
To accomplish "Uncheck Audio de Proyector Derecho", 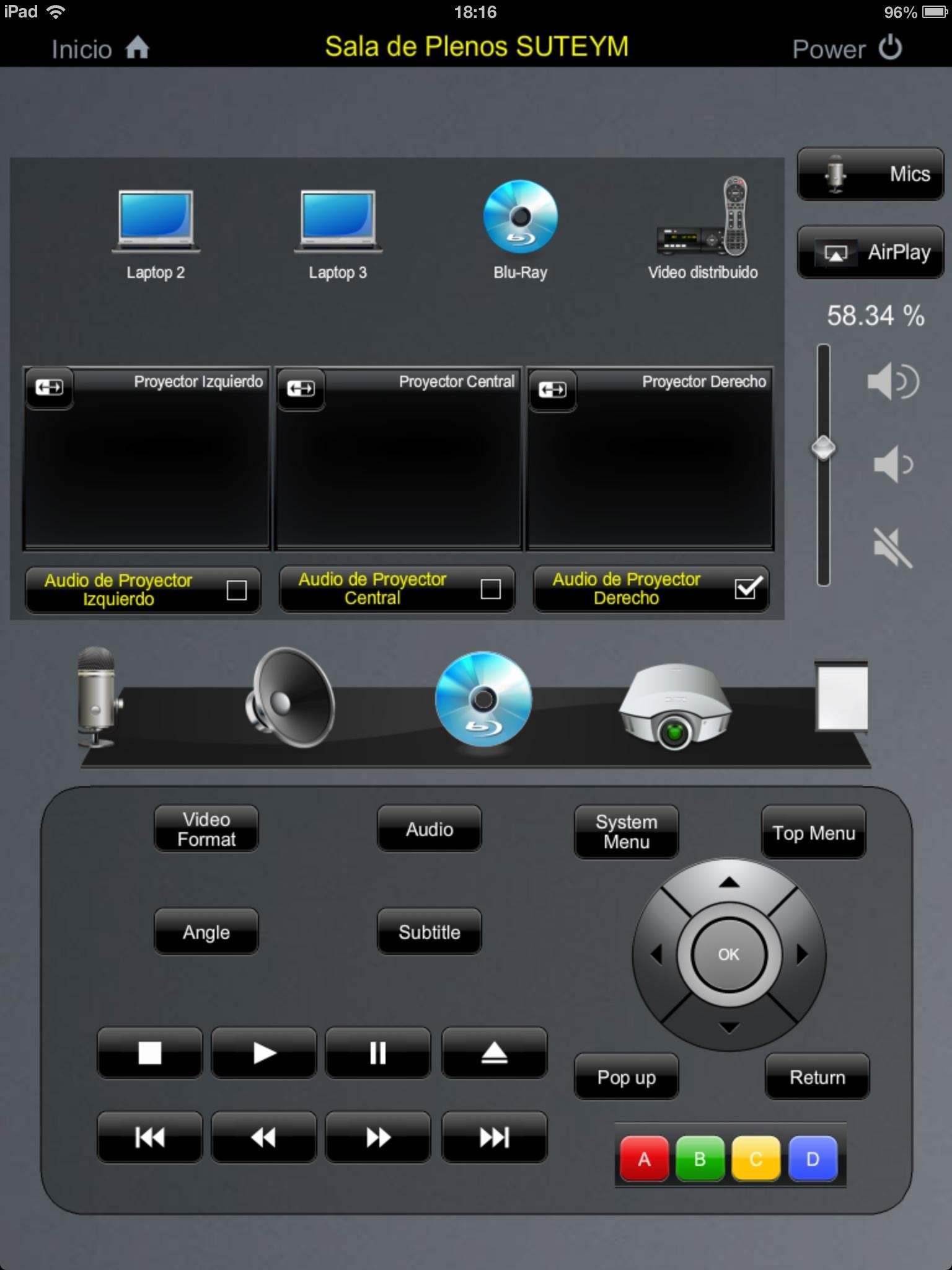I will [x=747, y=588].
